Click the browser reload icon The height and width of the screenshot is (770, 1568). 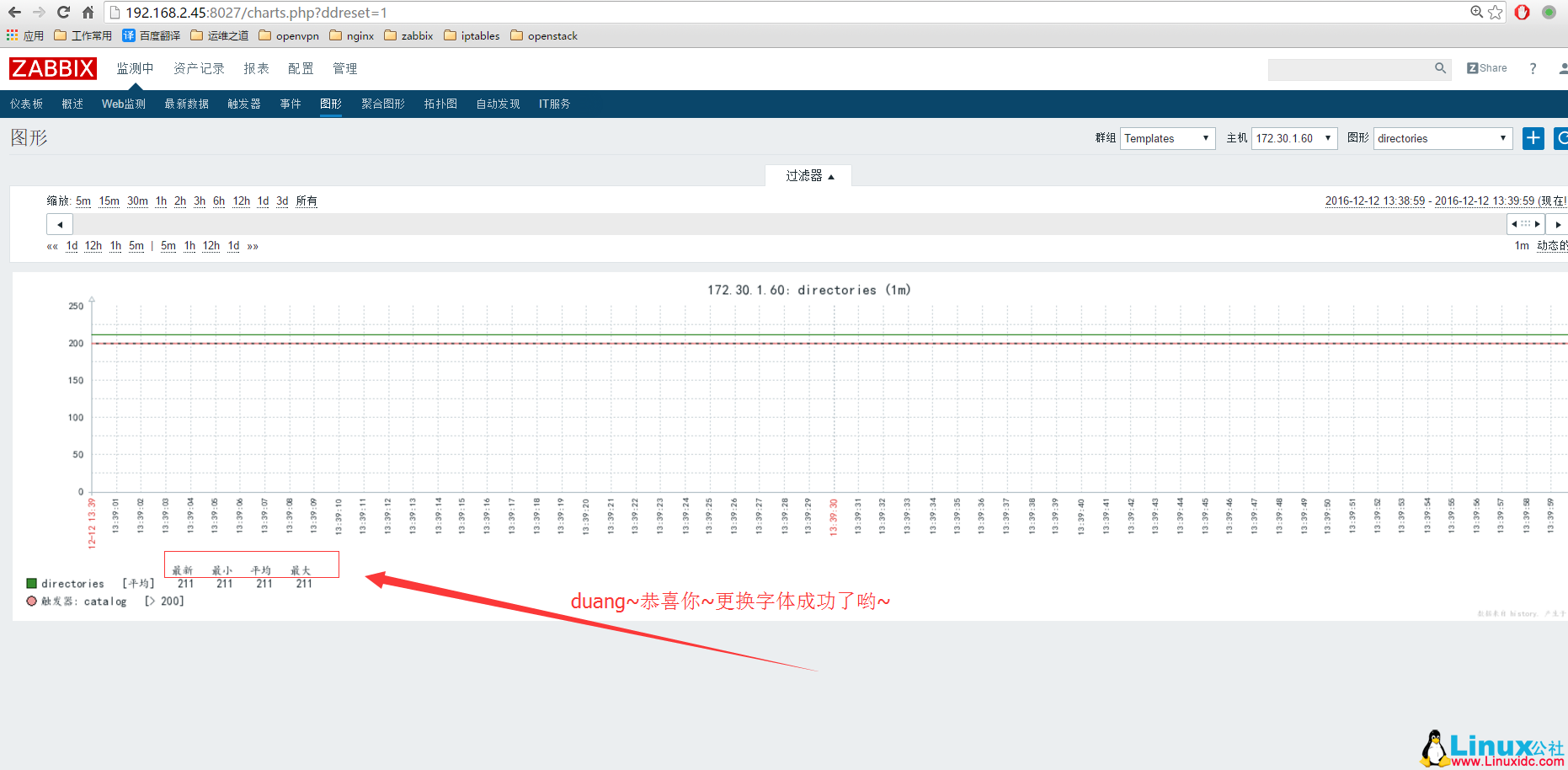pos(63,13)
